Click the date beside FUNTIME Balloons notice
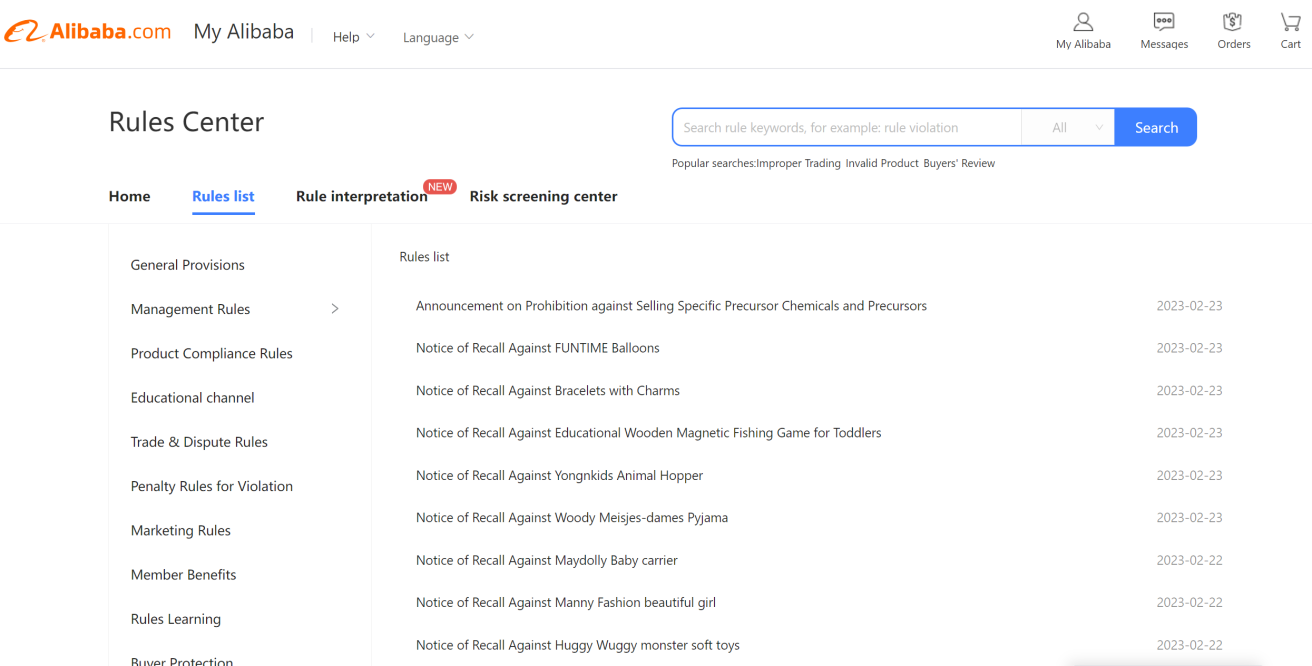 pos(1189,348)
